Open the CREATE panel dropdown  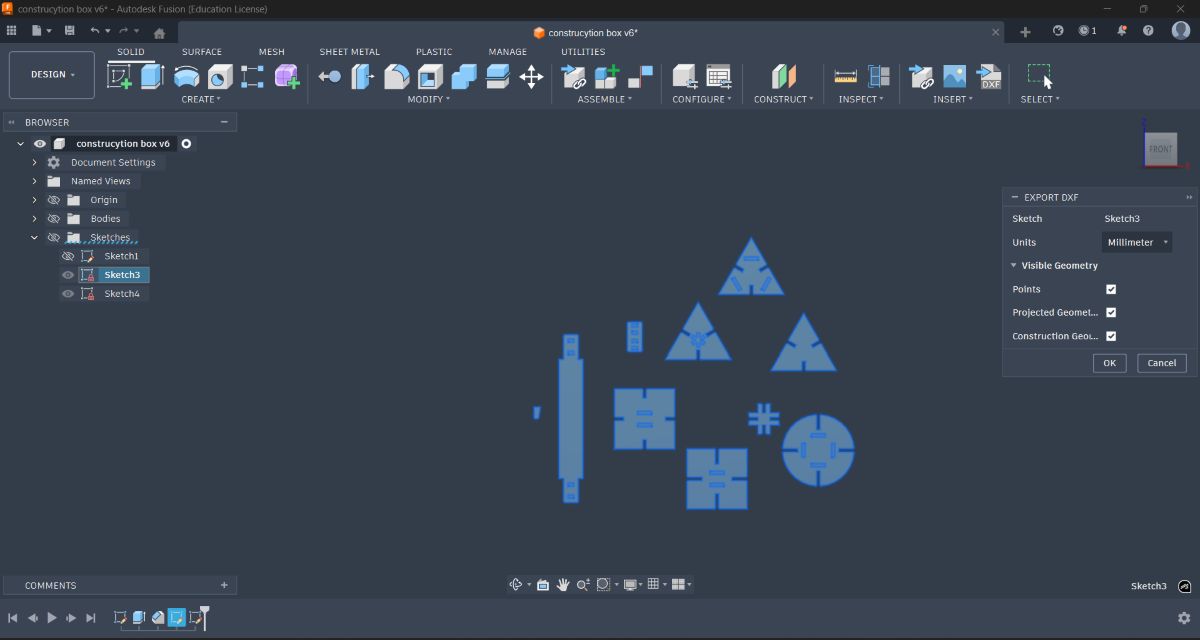[201, 99]
